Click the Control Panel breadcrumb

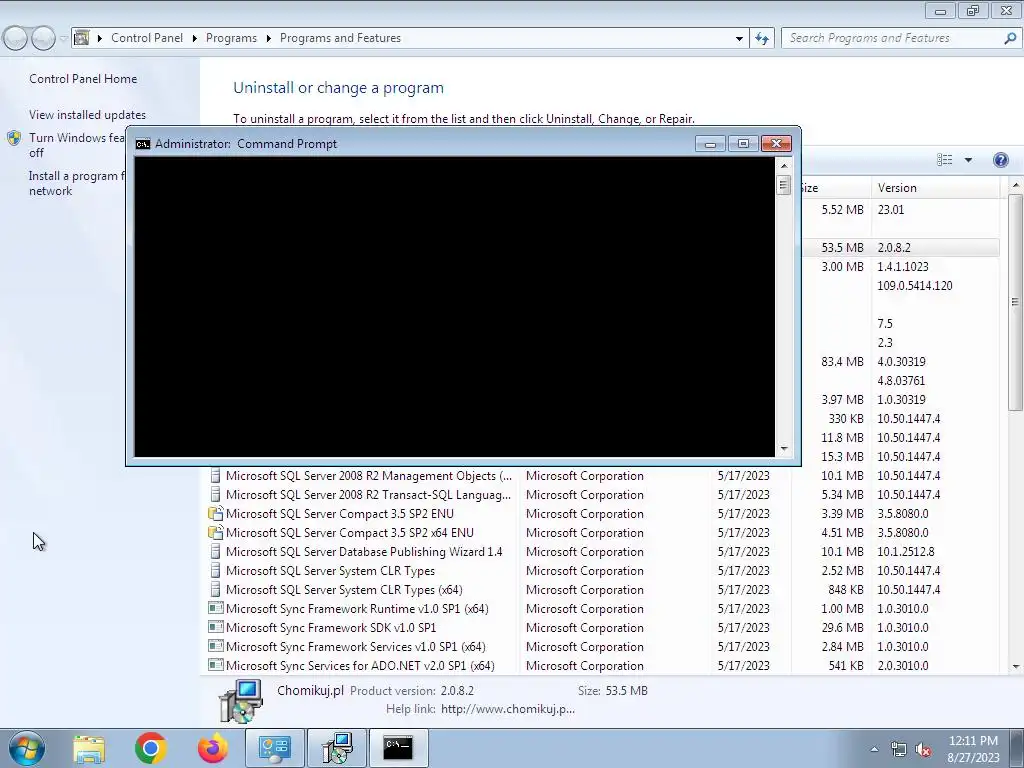(147, 38)
